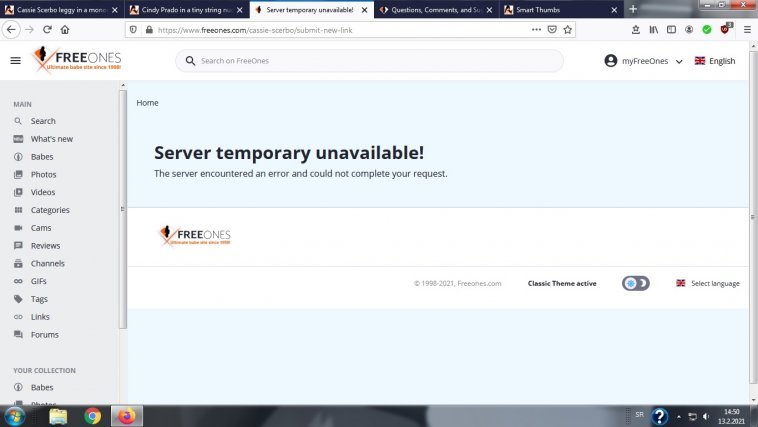Click the FreeOnes logo in the footer
Screen dimensions: 758x427
click(195, 236)
